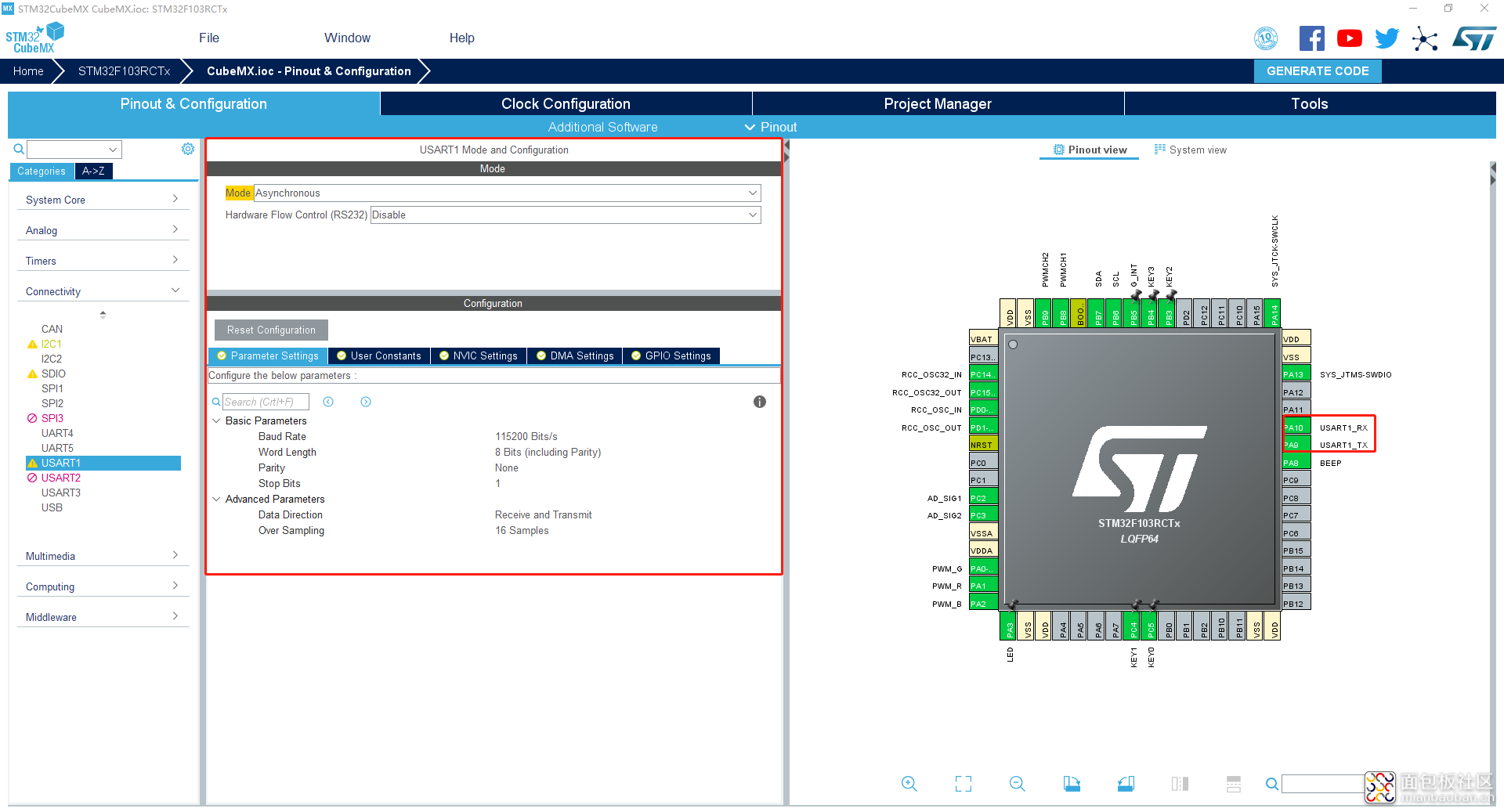This screenshot has height=812, width=1504.
Task: Expand the System Core category
Action: coord(102,200)
